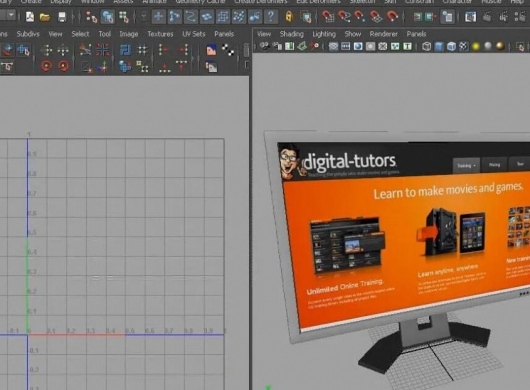Rotate UVs clockwise with right red spiral
The image size is (530, 390).
point(63,66)
